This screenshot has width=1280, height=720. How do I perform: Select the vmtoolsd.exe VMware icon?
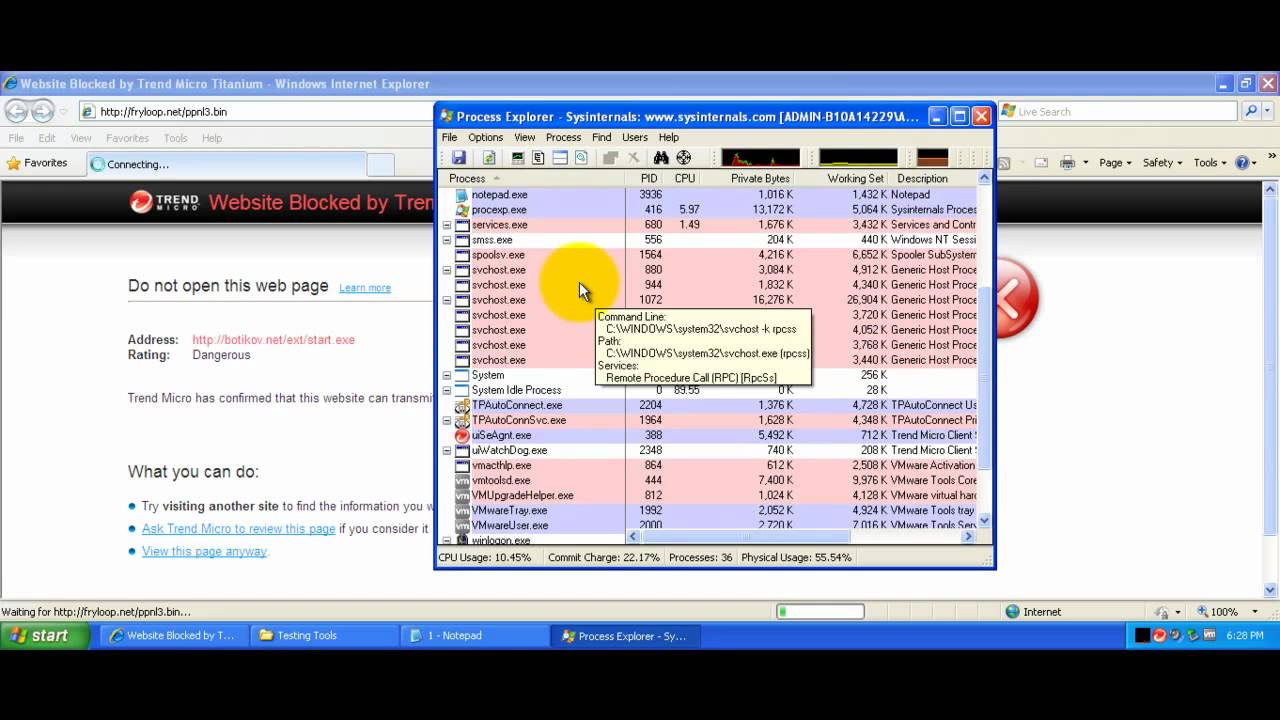[x=462, y=480]
